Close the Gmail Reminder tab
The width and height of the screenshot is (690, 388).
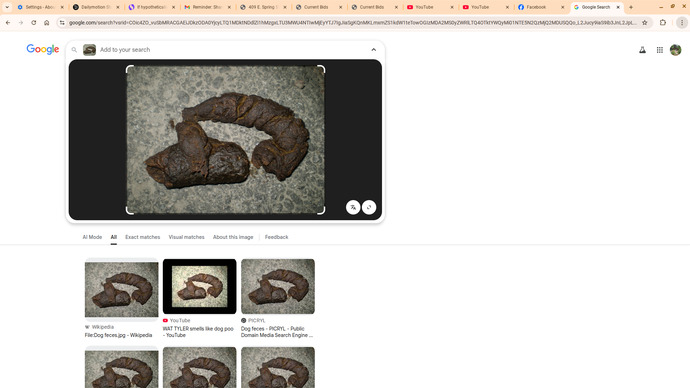(x=229, y=7)
